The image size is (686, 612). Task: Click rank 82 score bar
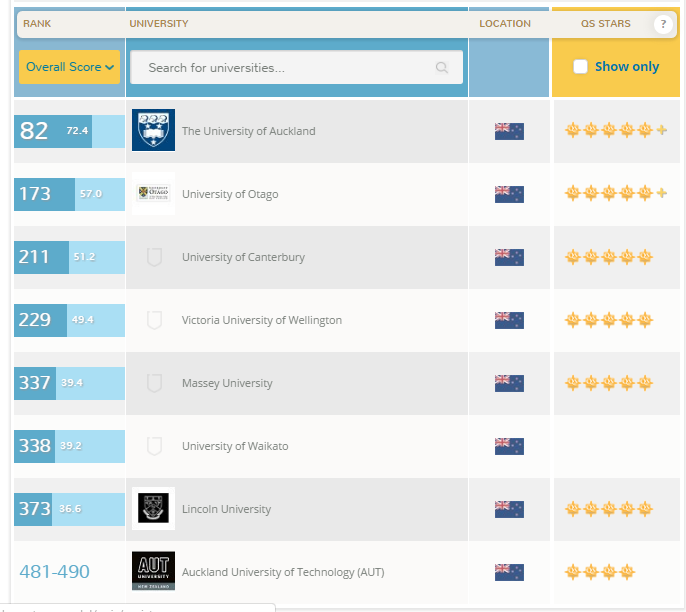pos(69,131)
